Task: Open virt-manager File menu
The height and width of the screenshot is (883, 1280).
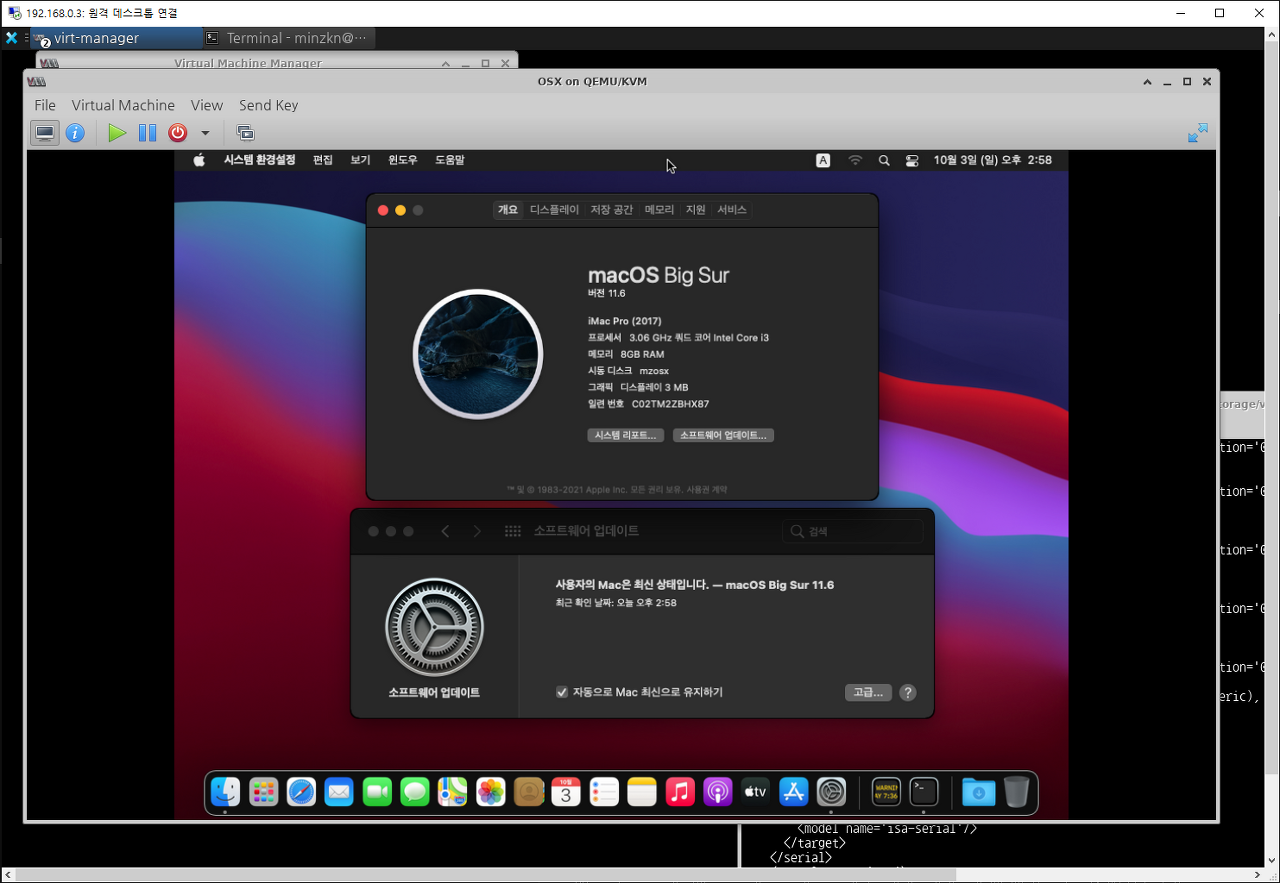Action: click(45, 105)
